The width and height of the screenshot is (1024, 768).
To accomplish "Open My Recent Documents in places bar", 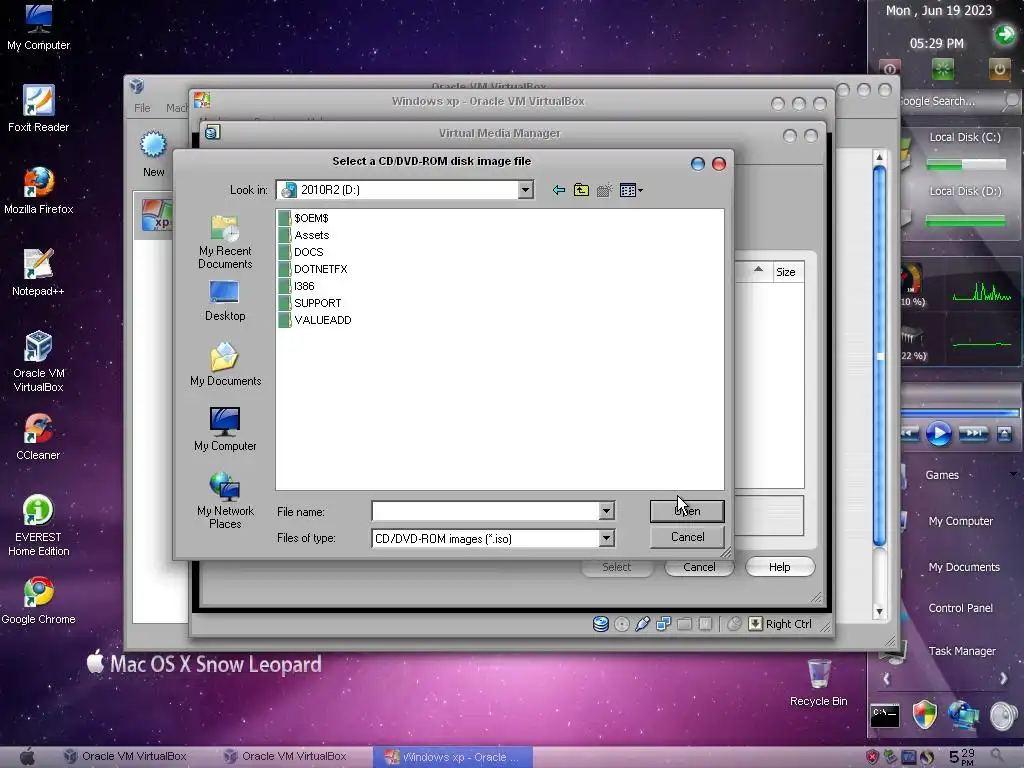I will click(225, 242).
